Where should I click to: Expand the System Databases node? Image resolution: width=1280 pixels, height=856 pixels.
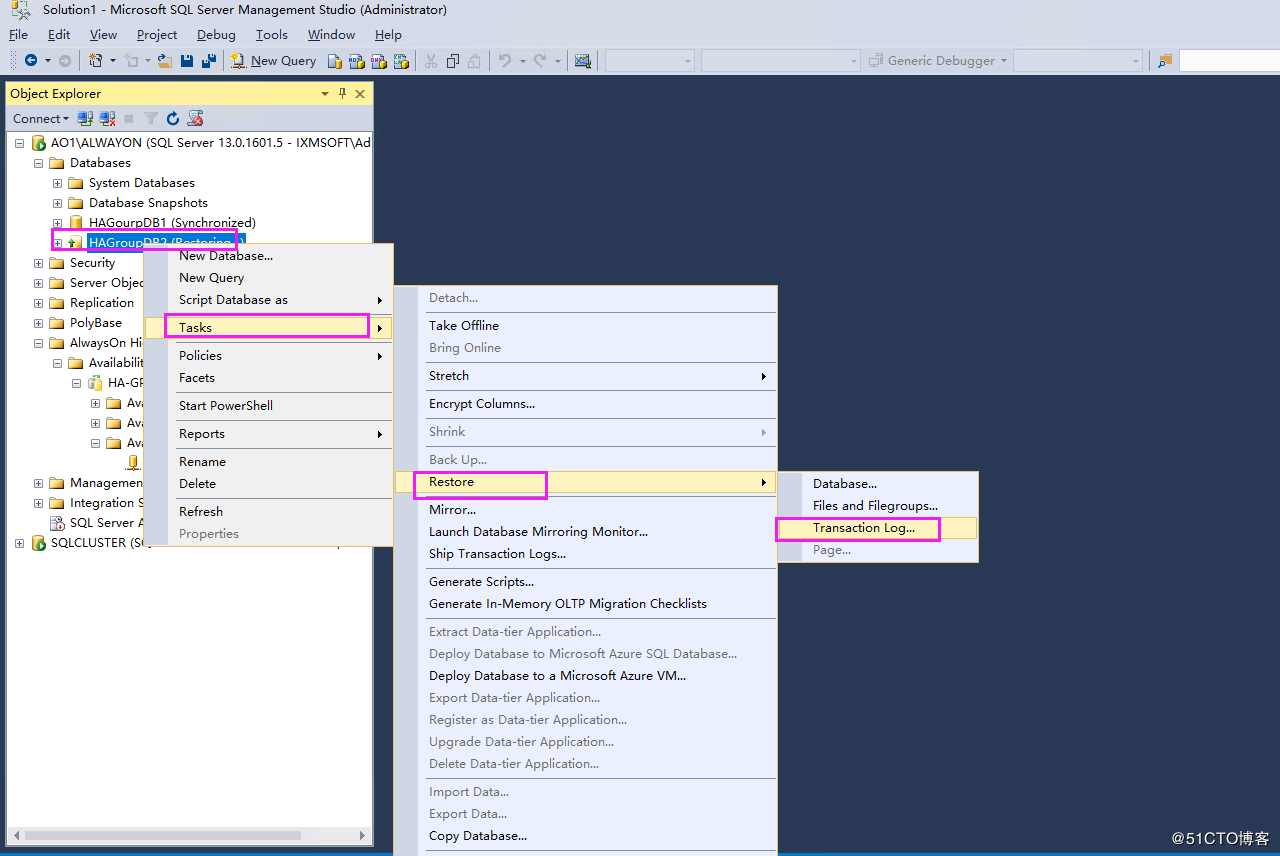pos(57,182)
